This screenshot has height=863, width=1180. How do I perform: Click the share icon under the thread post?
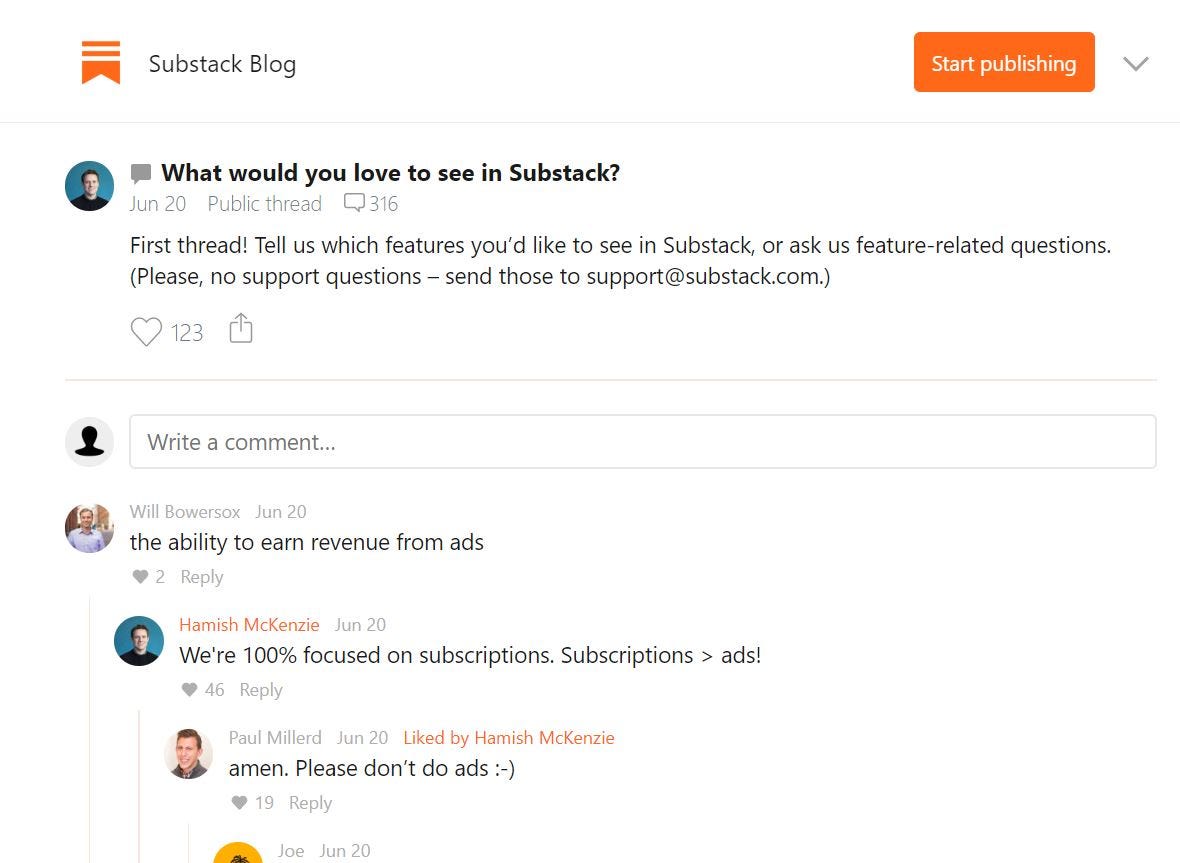[240, 329]
